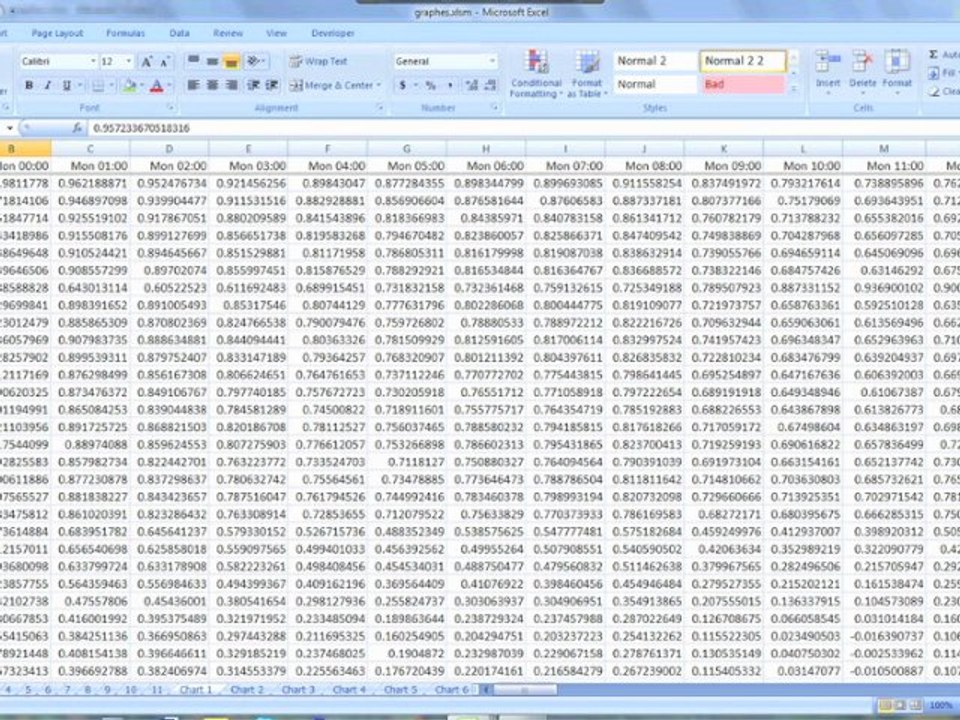Open Format cells menu
960x720 pixels.
click(x=897, y=72)
